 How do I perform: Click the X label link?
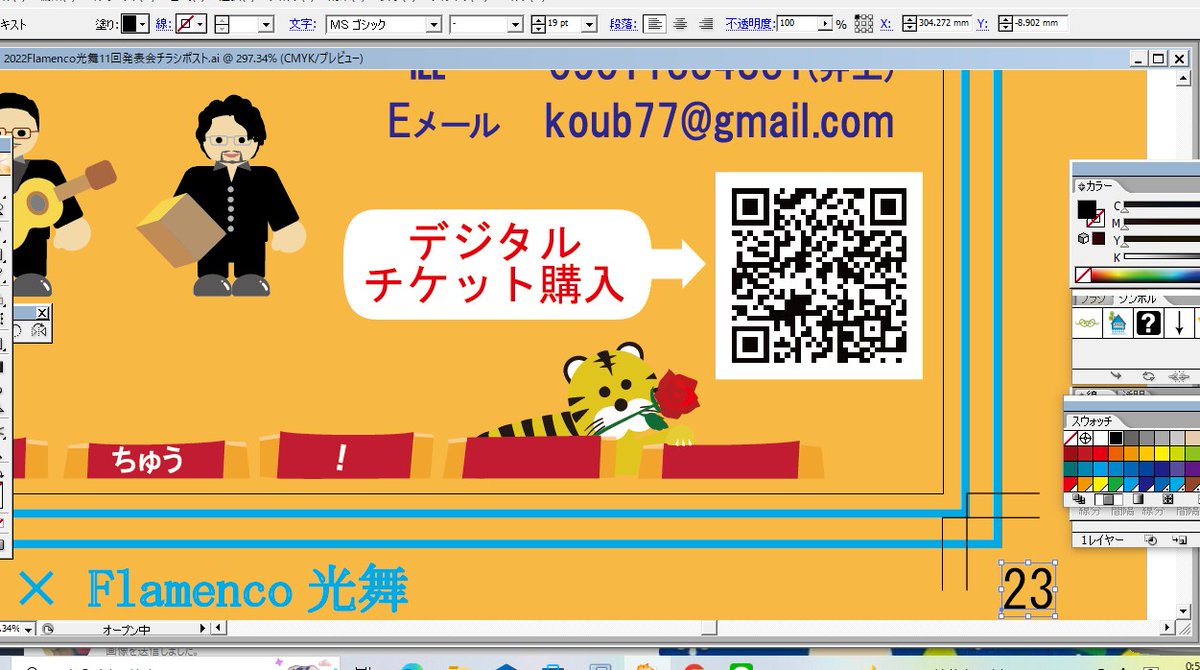click(x=886, y=23)
